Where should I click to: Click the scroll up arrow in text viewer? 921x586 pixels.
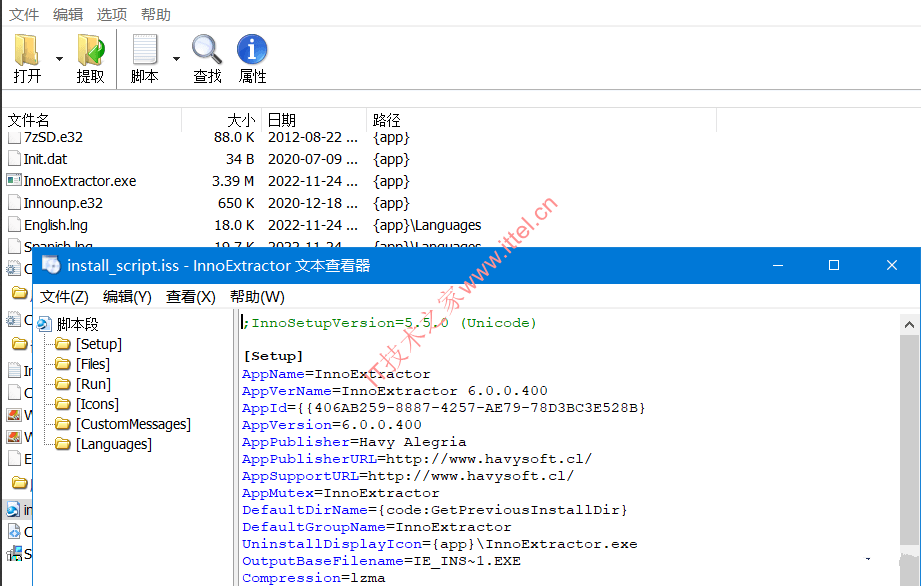coord(909,324)
